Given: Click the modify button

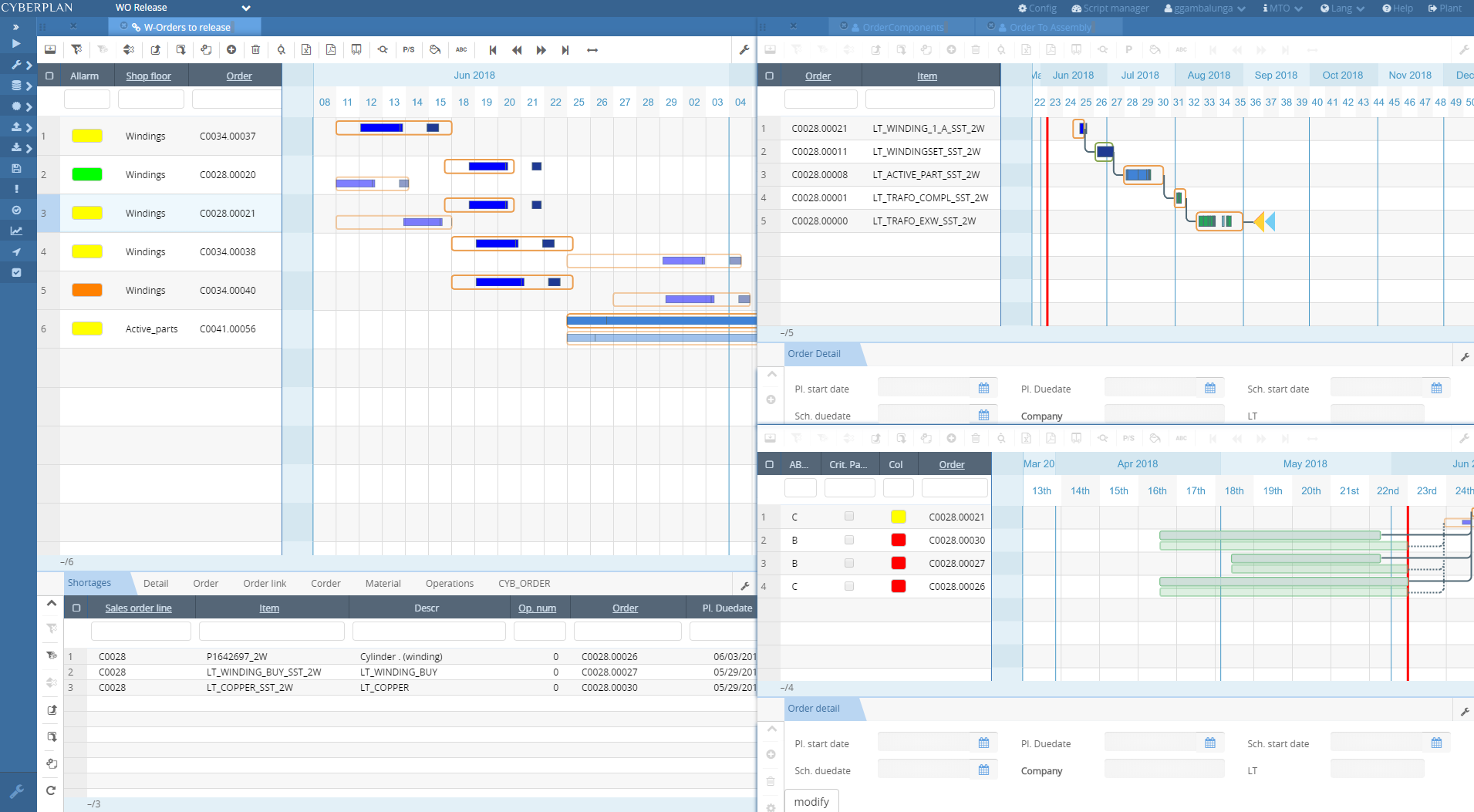Looking at the screenshot, I should pyautogui.click(x=811, y=801).
